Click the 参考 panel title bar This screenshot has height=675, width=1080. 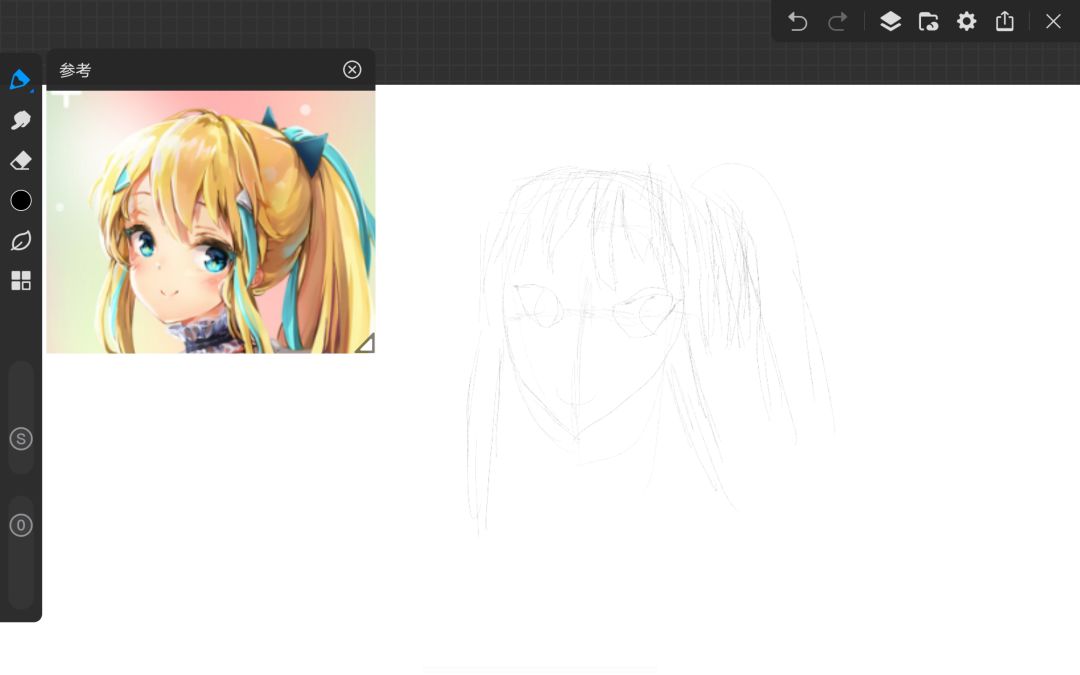coord(190,70)
